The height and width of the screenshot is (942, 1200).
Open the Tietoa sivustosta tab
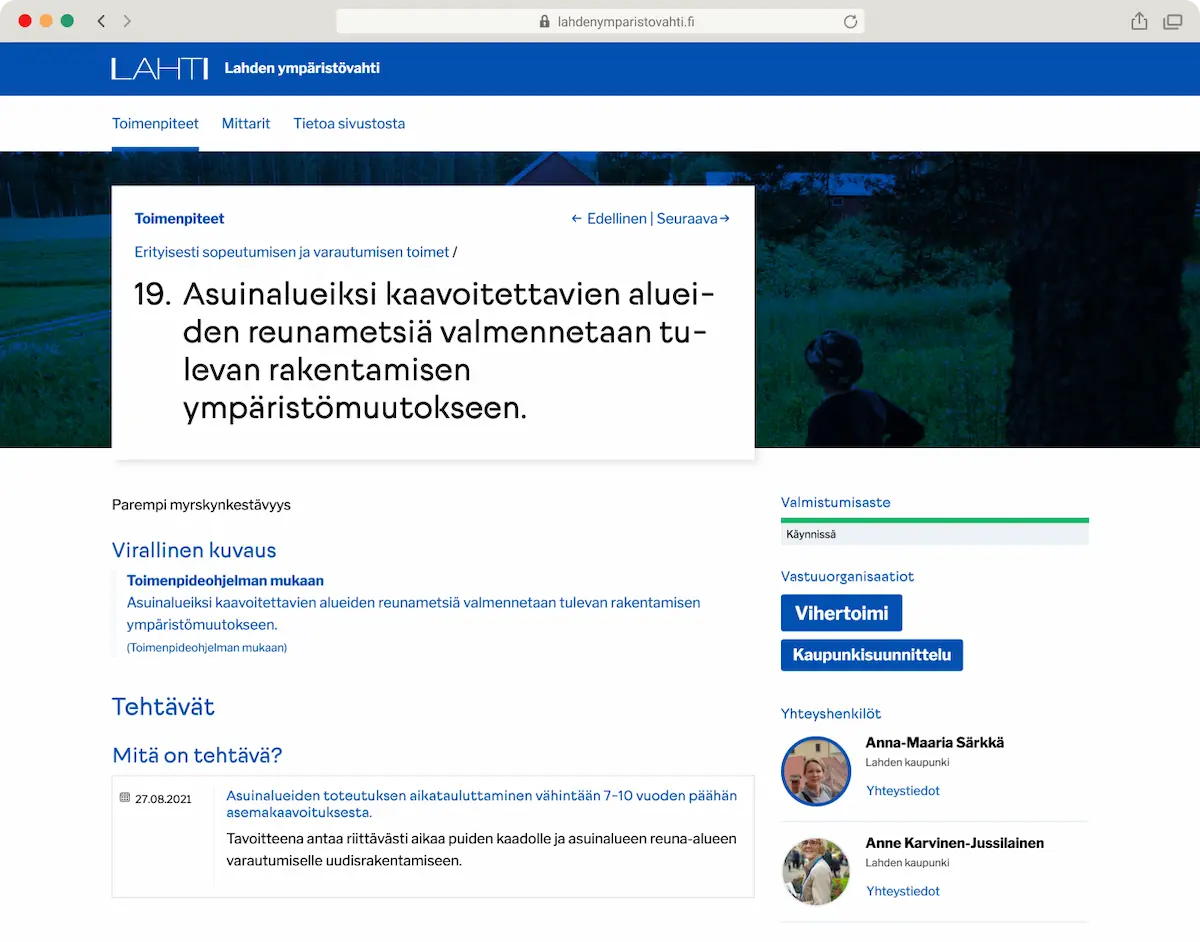tap(349, 124)
